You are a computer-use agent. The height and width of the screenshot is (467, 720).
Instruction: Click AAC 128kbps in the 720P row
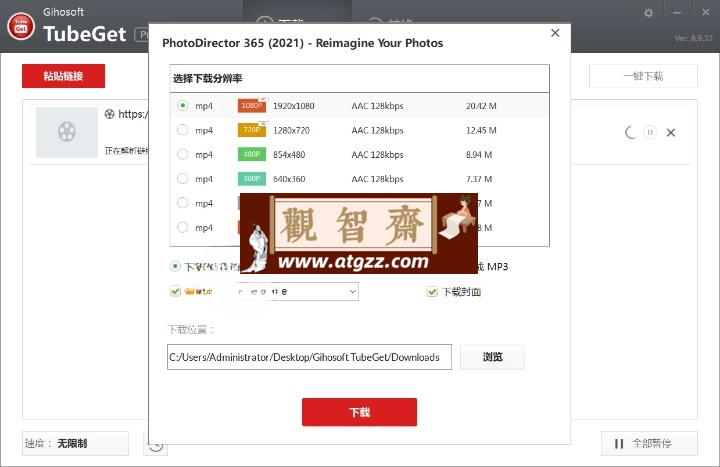coord(377,130)
